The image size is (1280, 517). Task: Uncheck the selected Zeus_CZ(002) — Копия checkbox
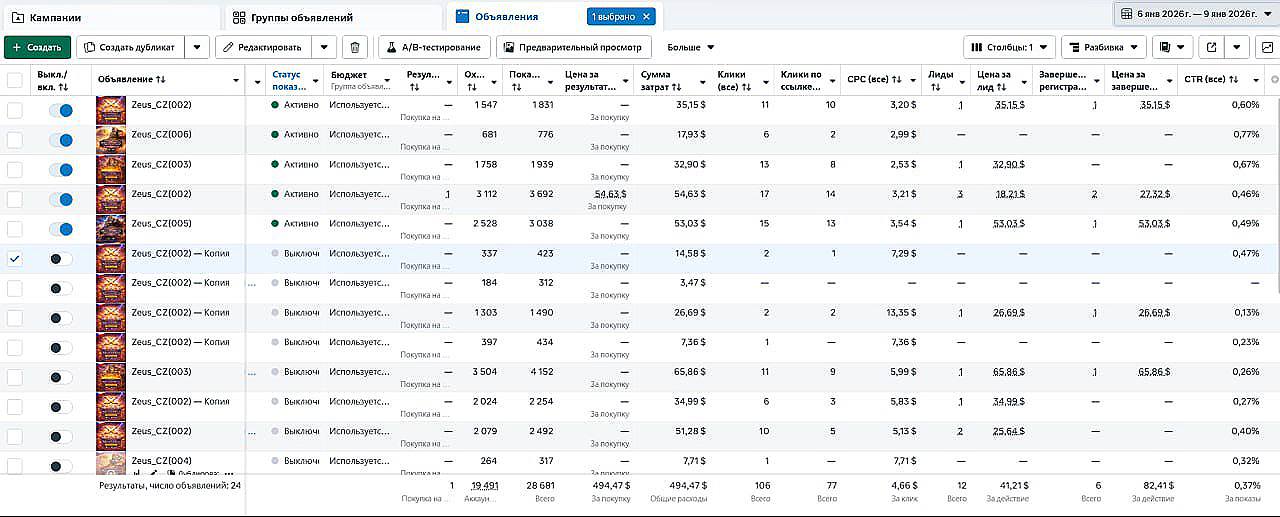15,259
